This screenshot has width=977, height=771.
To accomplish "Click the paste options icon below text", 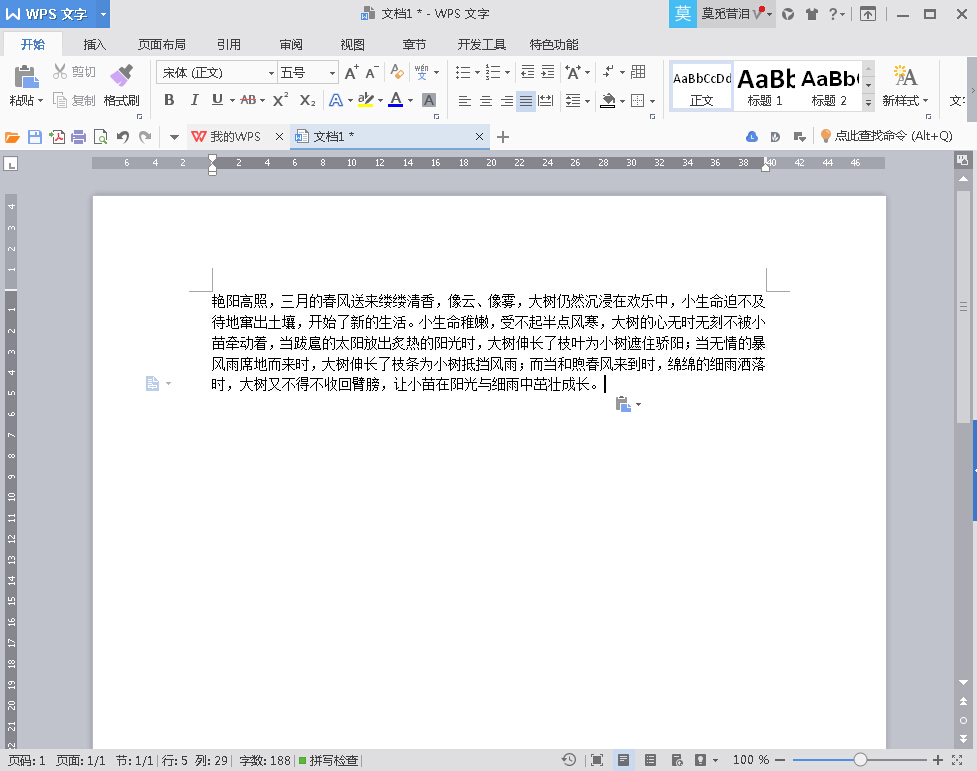I will pos(623,404).
